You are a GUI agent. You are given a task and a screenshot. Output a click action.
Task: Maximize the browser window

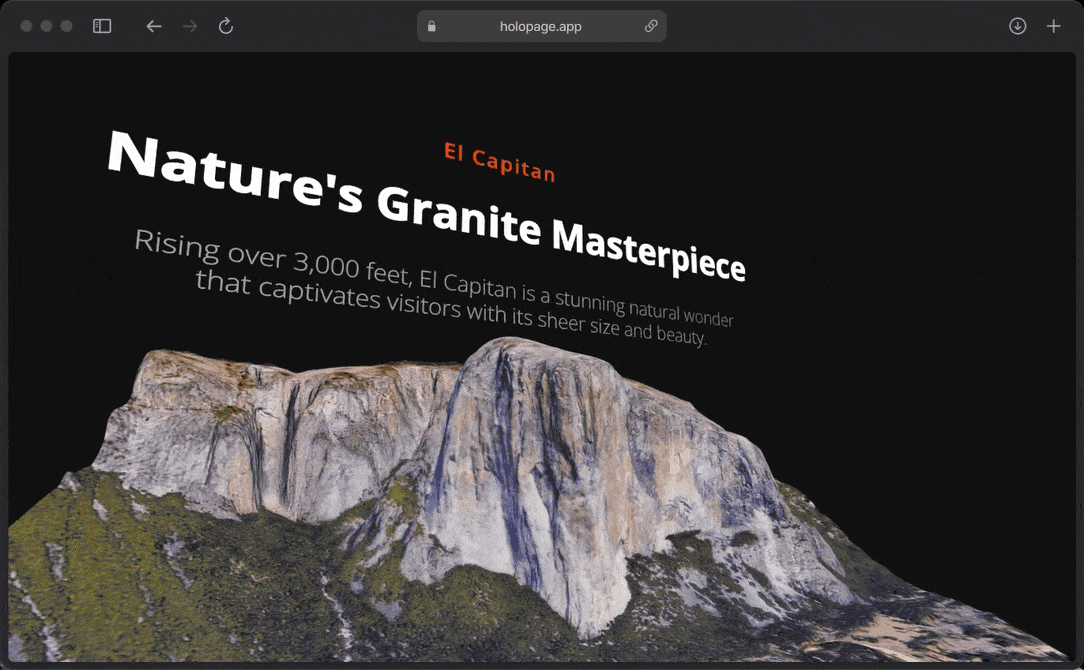pyautogui.click(x=67, y=26)
